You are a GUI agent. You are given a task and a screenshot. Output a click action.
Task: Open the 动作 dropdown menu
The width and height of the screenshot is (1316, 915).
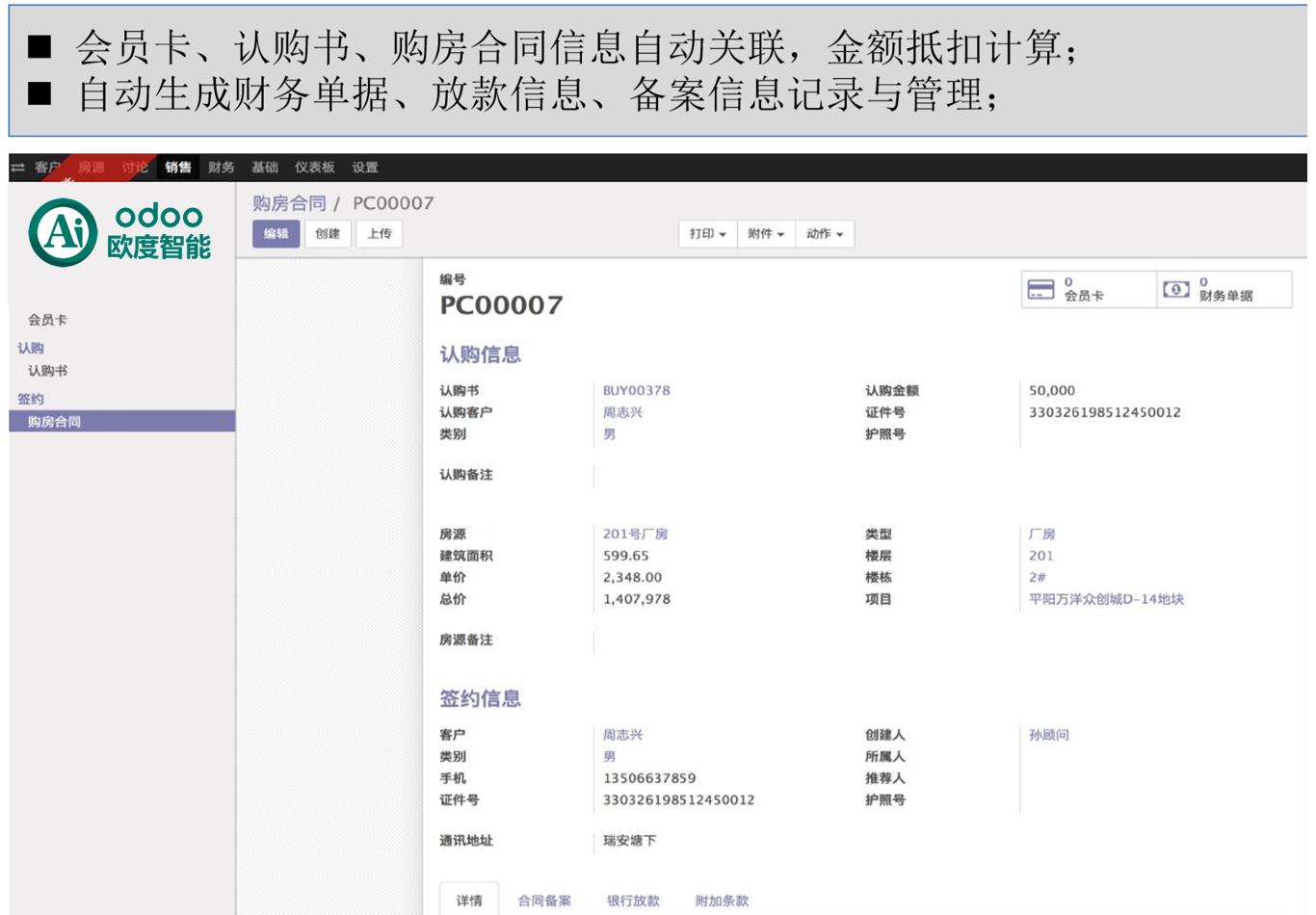825,234
